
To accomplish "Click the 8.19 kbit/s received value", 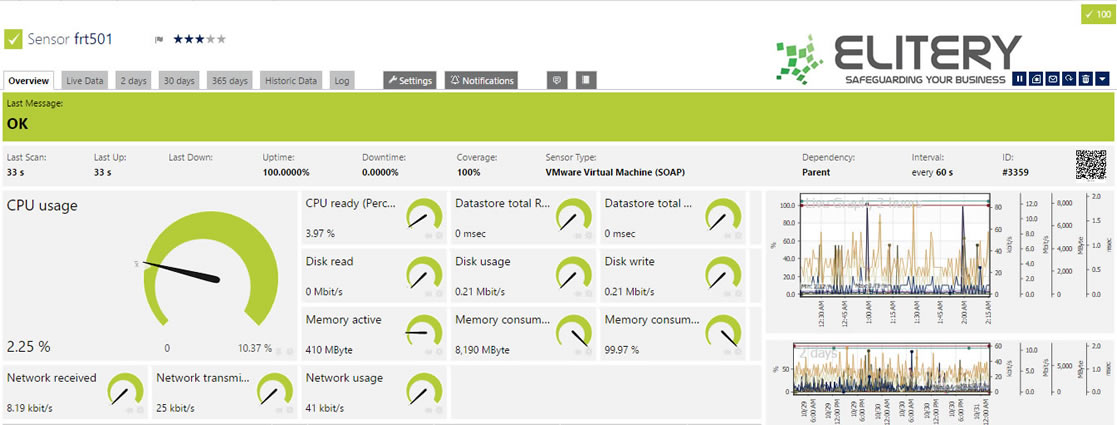I will (30, 409).
